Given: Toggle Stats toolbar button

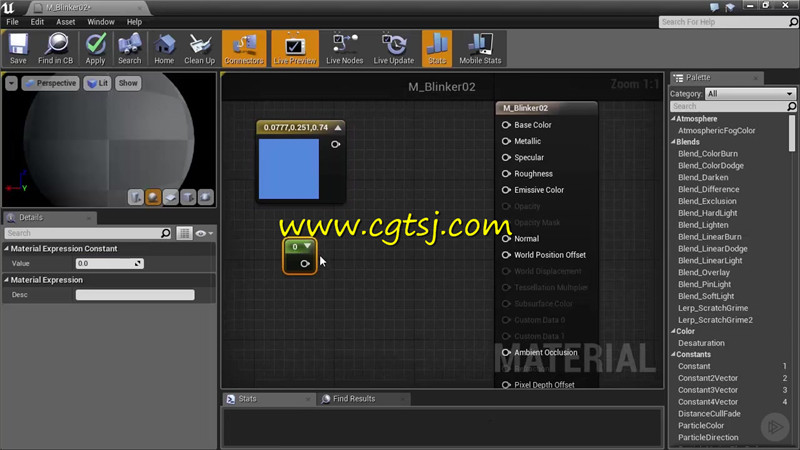Looking at the screenshot, I should click(x=437, y=48).
